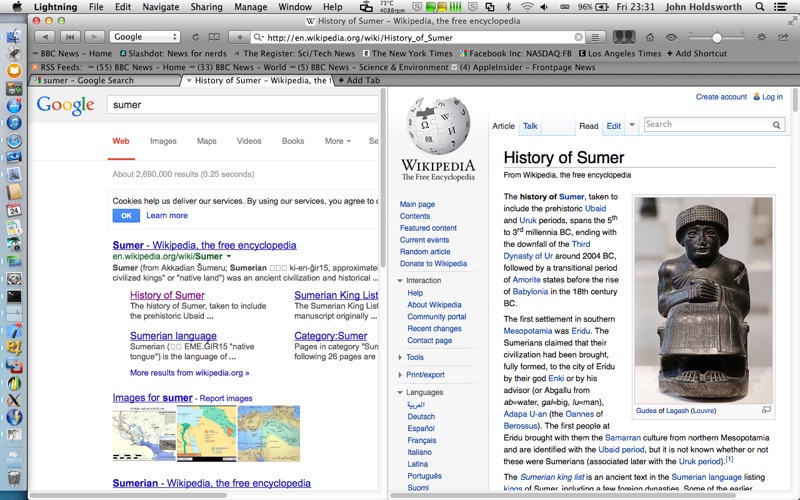
Task: Select the Deutsch language link
Action: 421,416
